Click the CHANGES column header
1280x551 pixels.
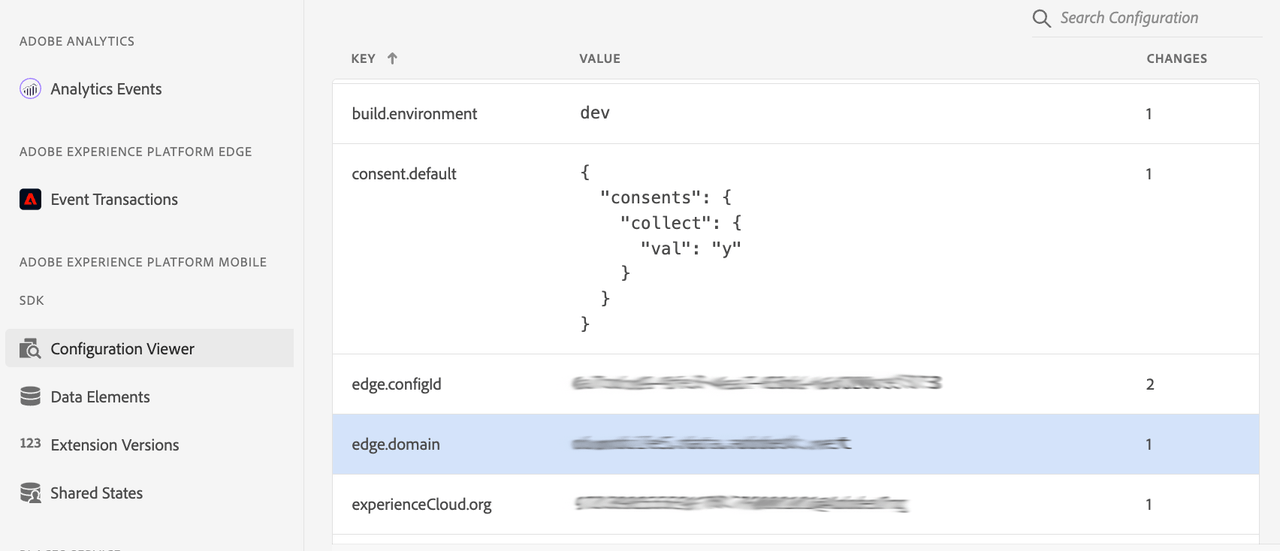click(1177, 59)
